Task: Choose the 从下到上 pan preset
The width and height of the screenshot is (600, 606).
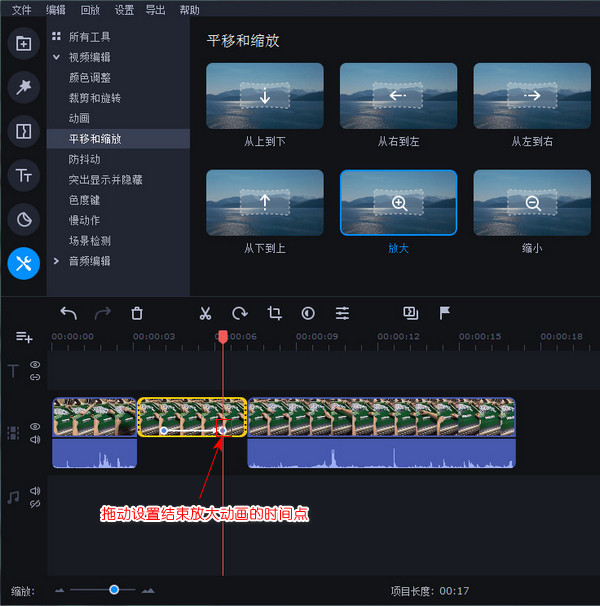Action: point(265,203)
